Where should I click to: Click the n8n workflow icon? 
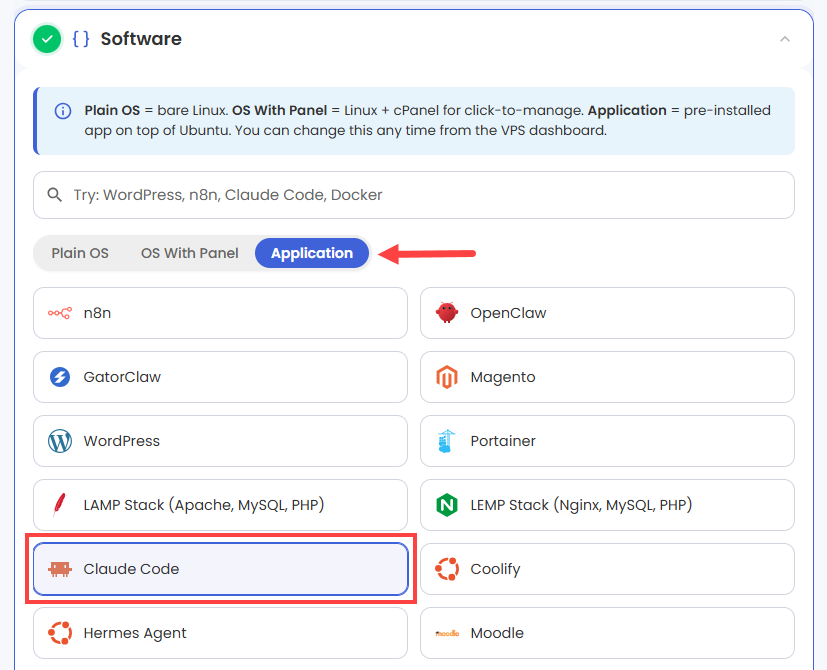pos(60,313)
